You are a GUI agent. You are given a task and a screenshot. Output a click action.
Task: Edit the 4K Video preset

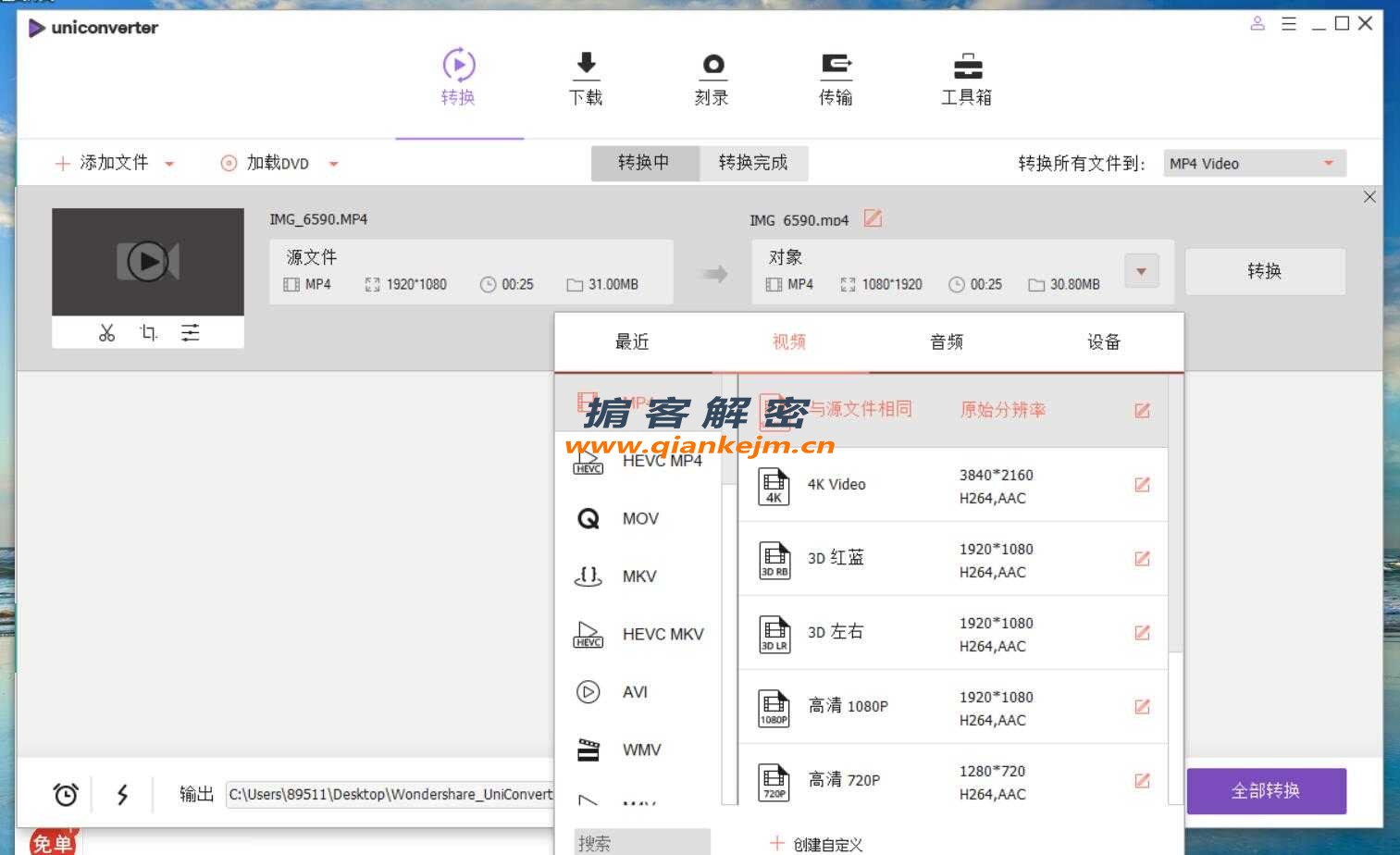click(1143, 485)
